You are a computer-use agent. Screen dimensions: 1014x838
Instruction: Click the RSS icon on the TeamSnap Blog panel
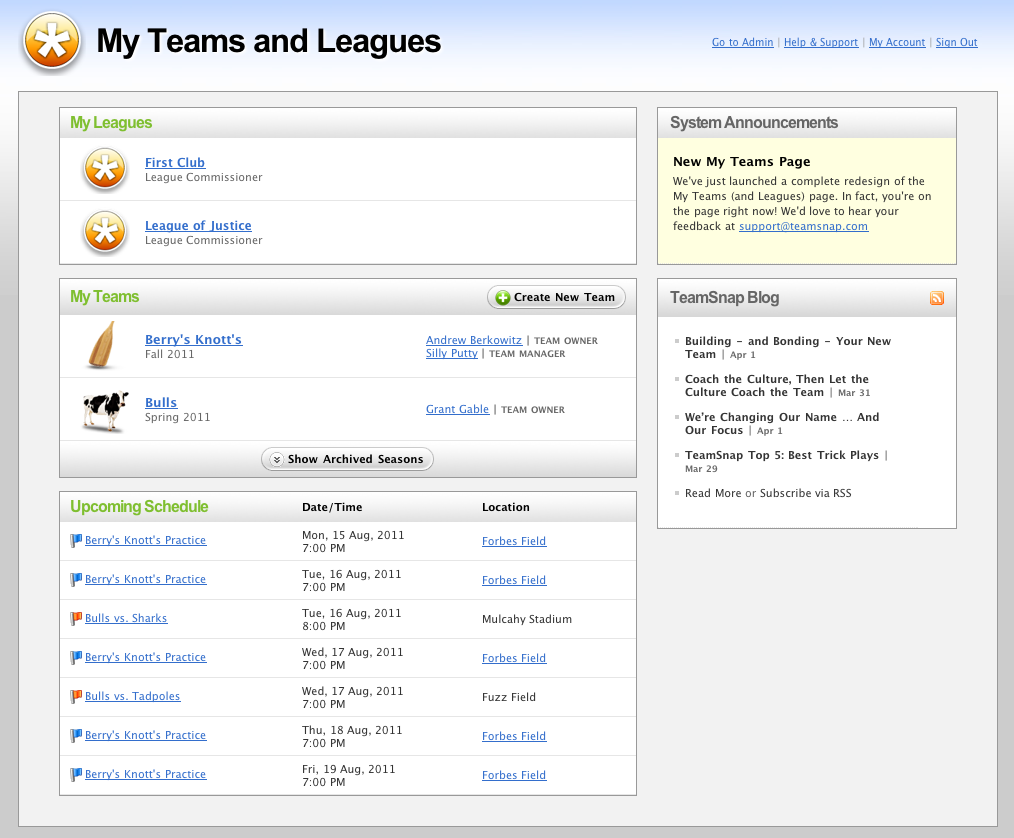(936, 298)
